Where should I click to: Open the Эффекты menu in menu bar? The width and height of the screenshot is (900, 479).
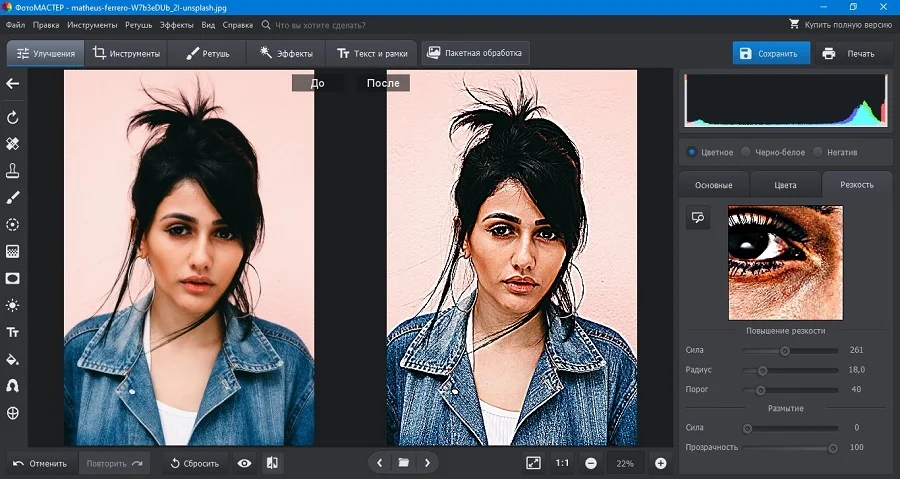click(x=176, y=24)
